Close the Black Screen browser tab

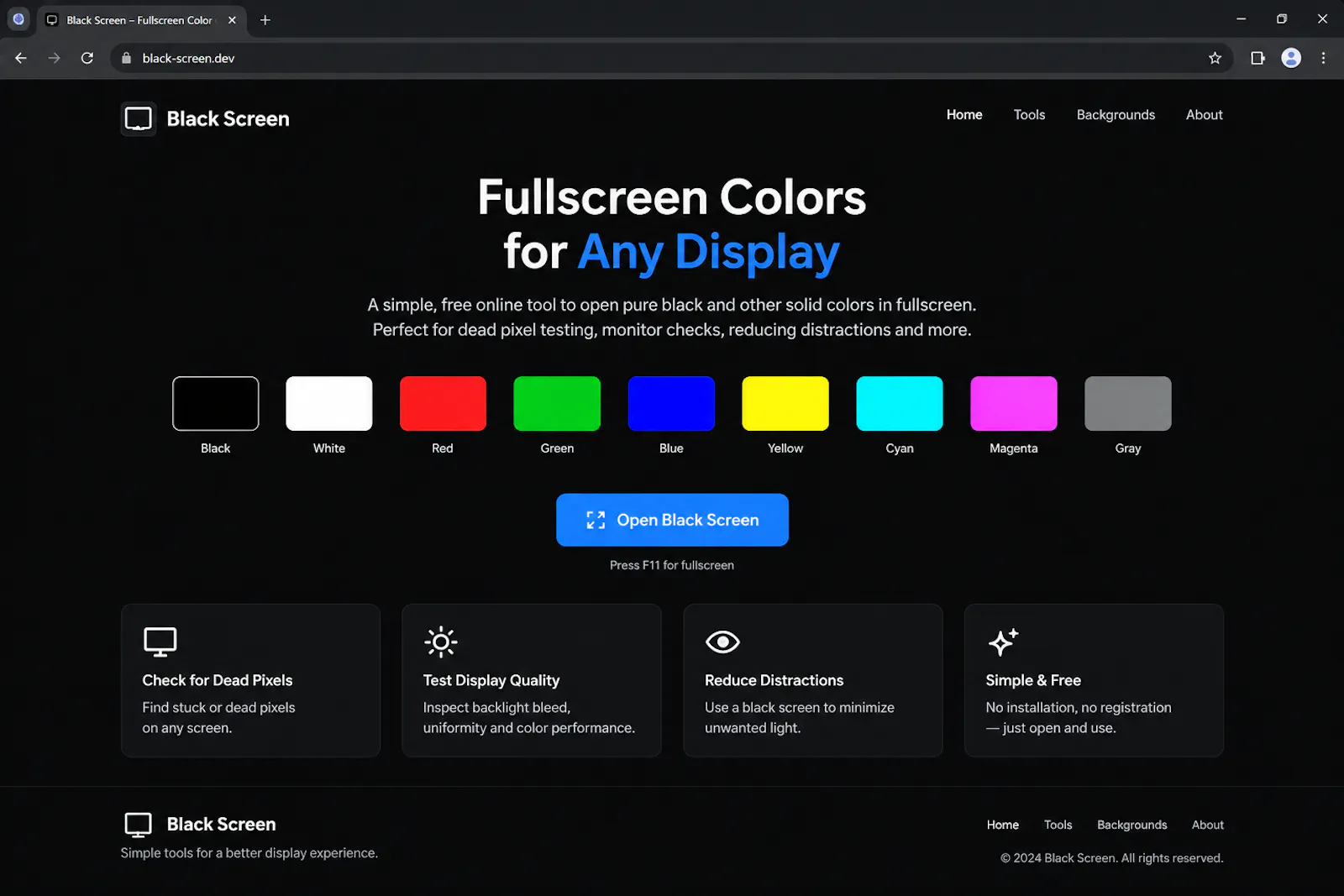pos(233,20)
